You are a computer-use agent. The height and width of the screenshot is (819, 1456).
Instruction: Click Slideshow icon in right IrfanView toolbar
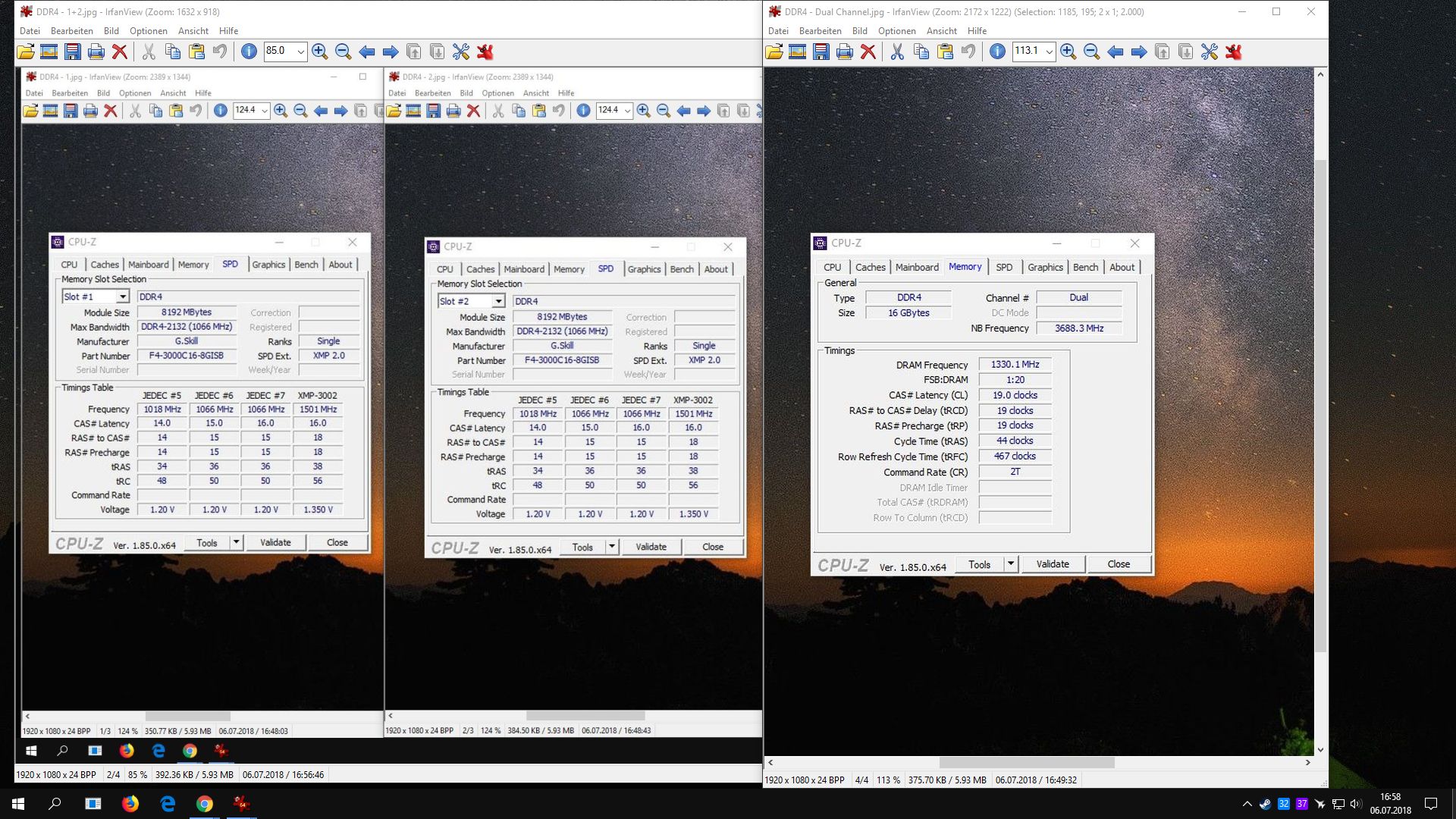[797, 52]
